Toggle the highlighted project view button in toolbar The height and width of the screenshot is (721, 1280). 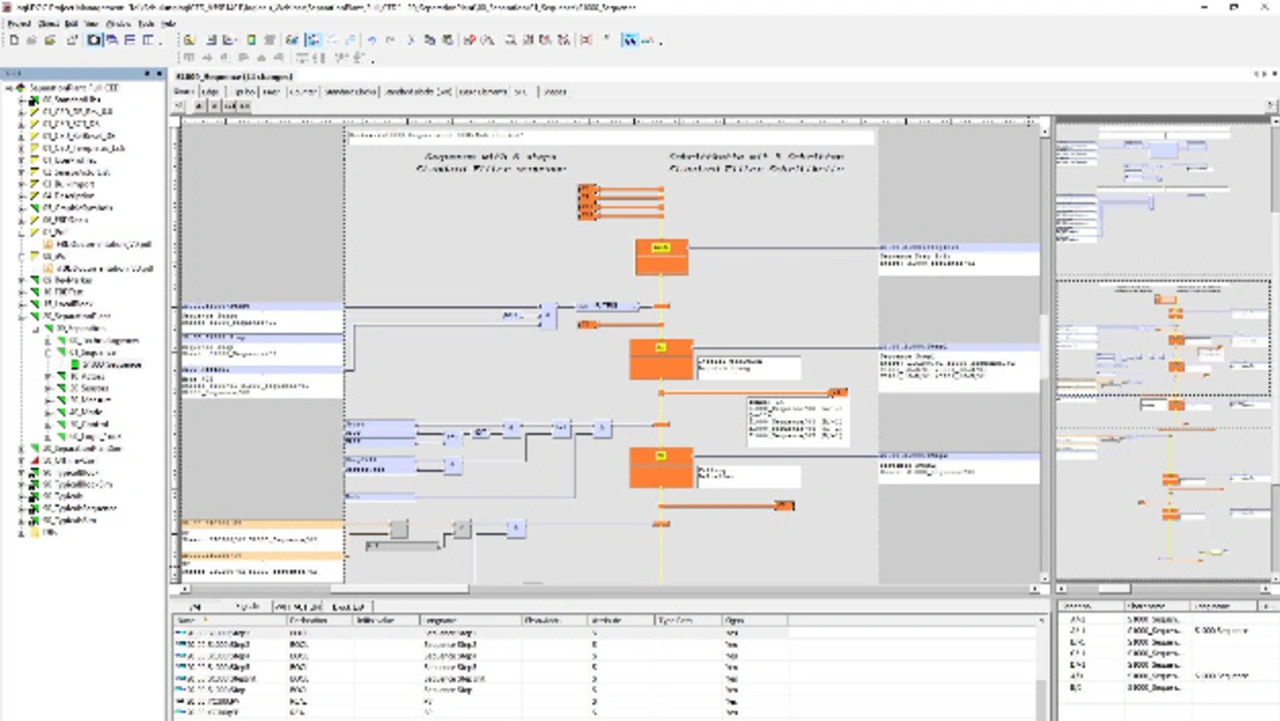pos(94,40)
